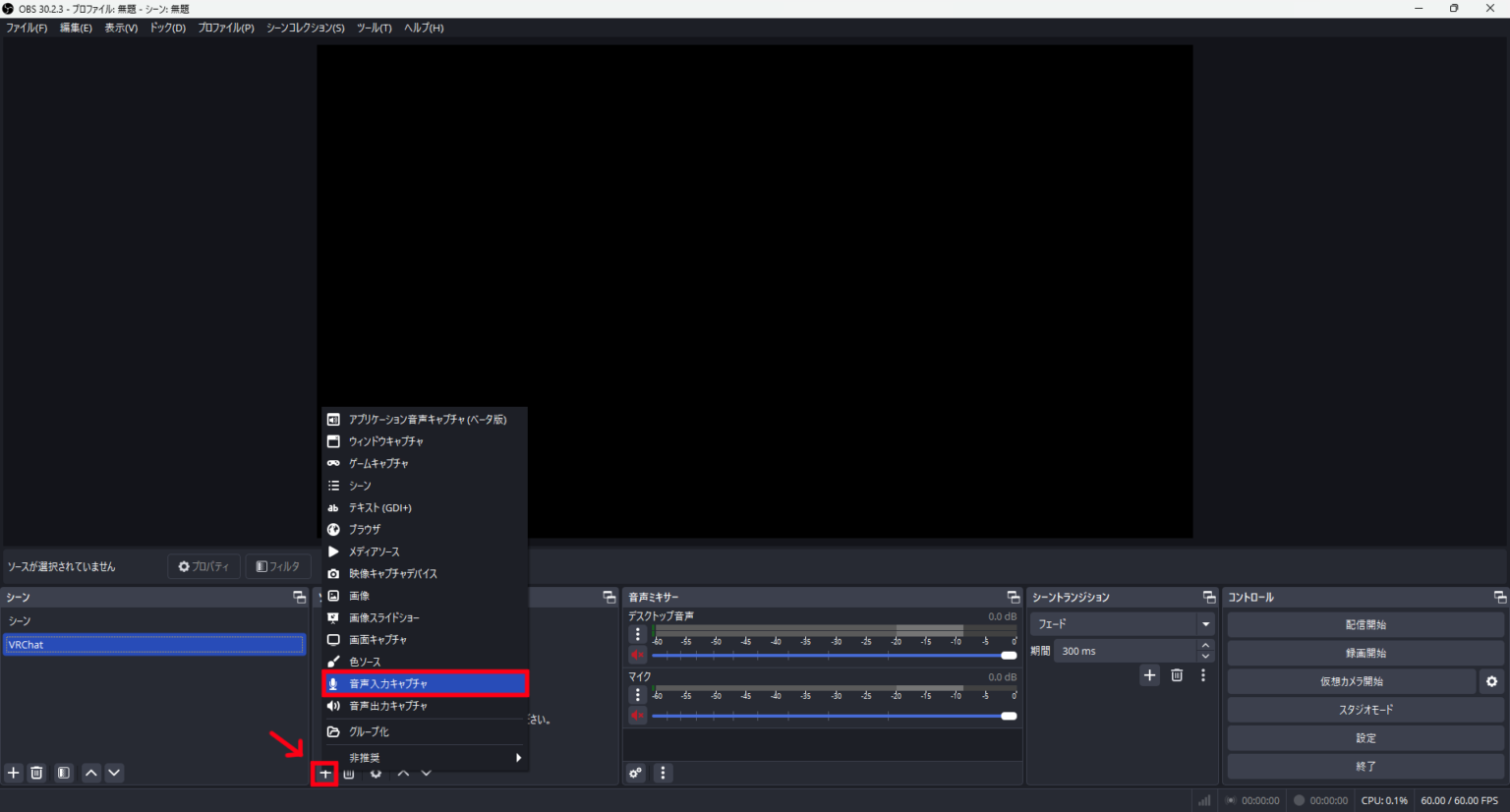Increase transition duration with the up stepper
The image size is (1510, 812).
1205,645
